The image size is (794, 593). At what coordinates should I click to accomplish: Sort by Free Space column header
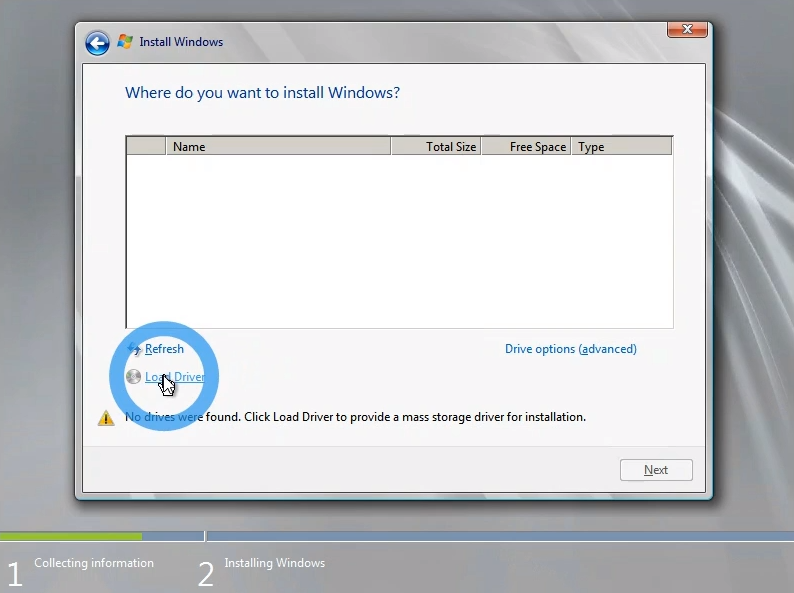tap(526, 146)
